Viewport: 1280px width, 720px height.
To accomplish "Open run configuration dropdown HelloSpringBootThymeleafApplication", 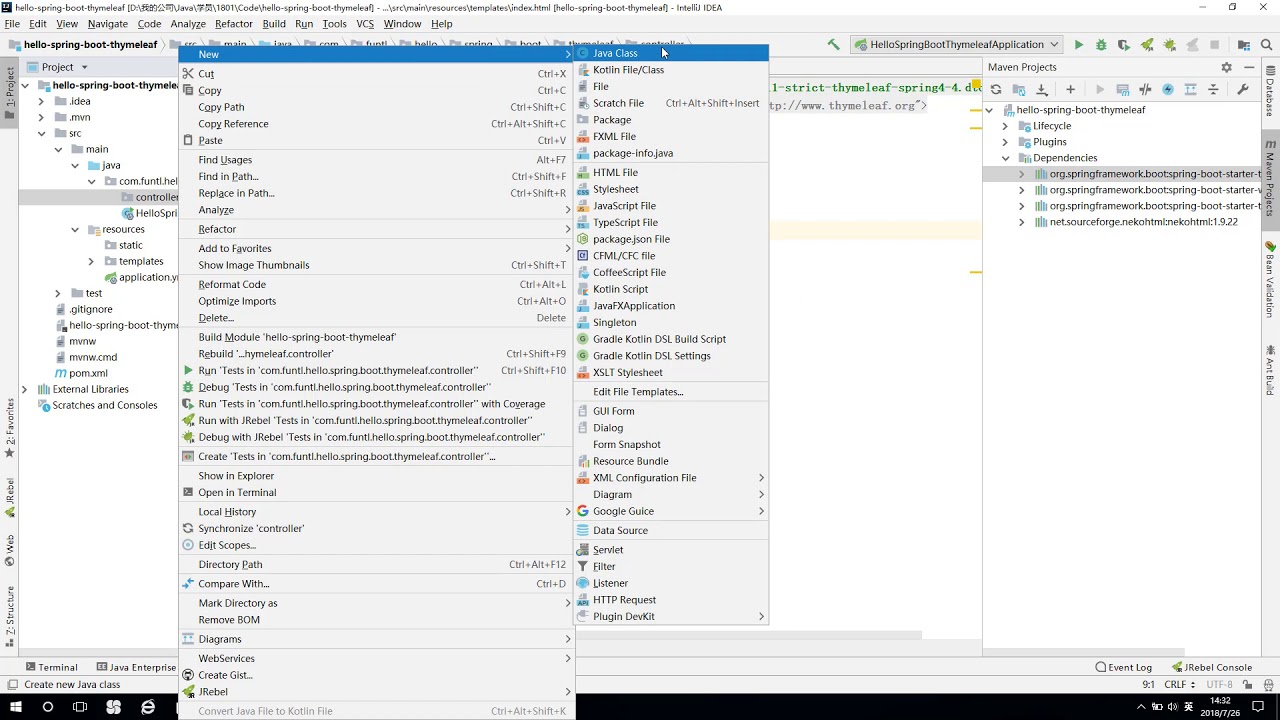I will (955, 44).
